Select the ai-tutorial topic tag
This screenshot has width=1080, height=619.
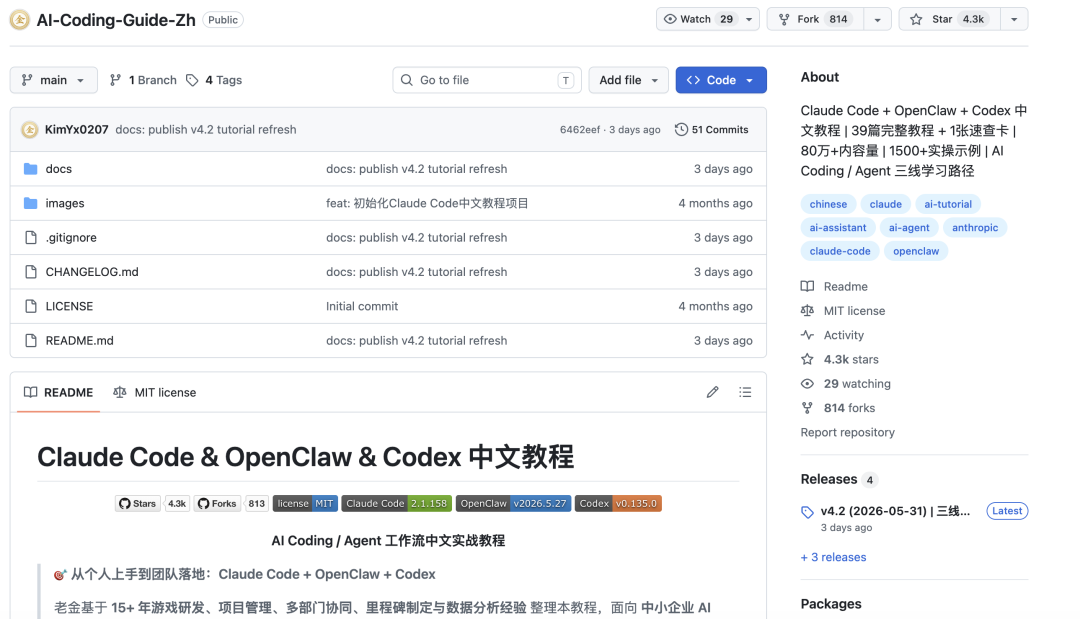(948, 204)
